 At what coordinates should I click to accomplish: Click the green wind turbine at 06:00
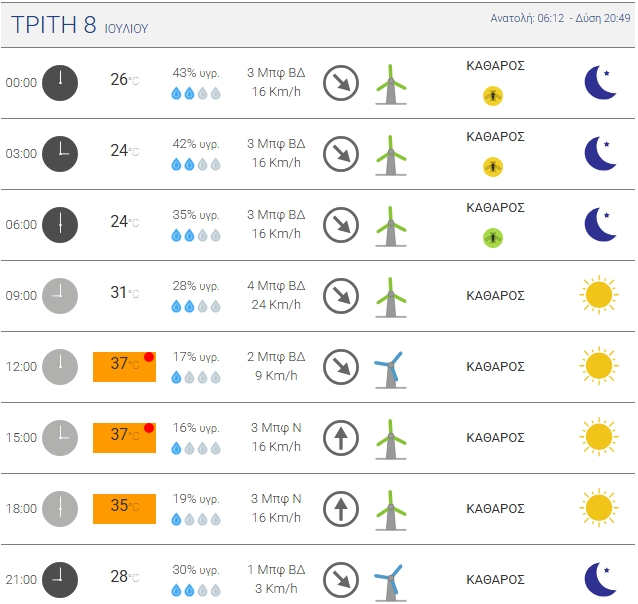pos(391,226)
